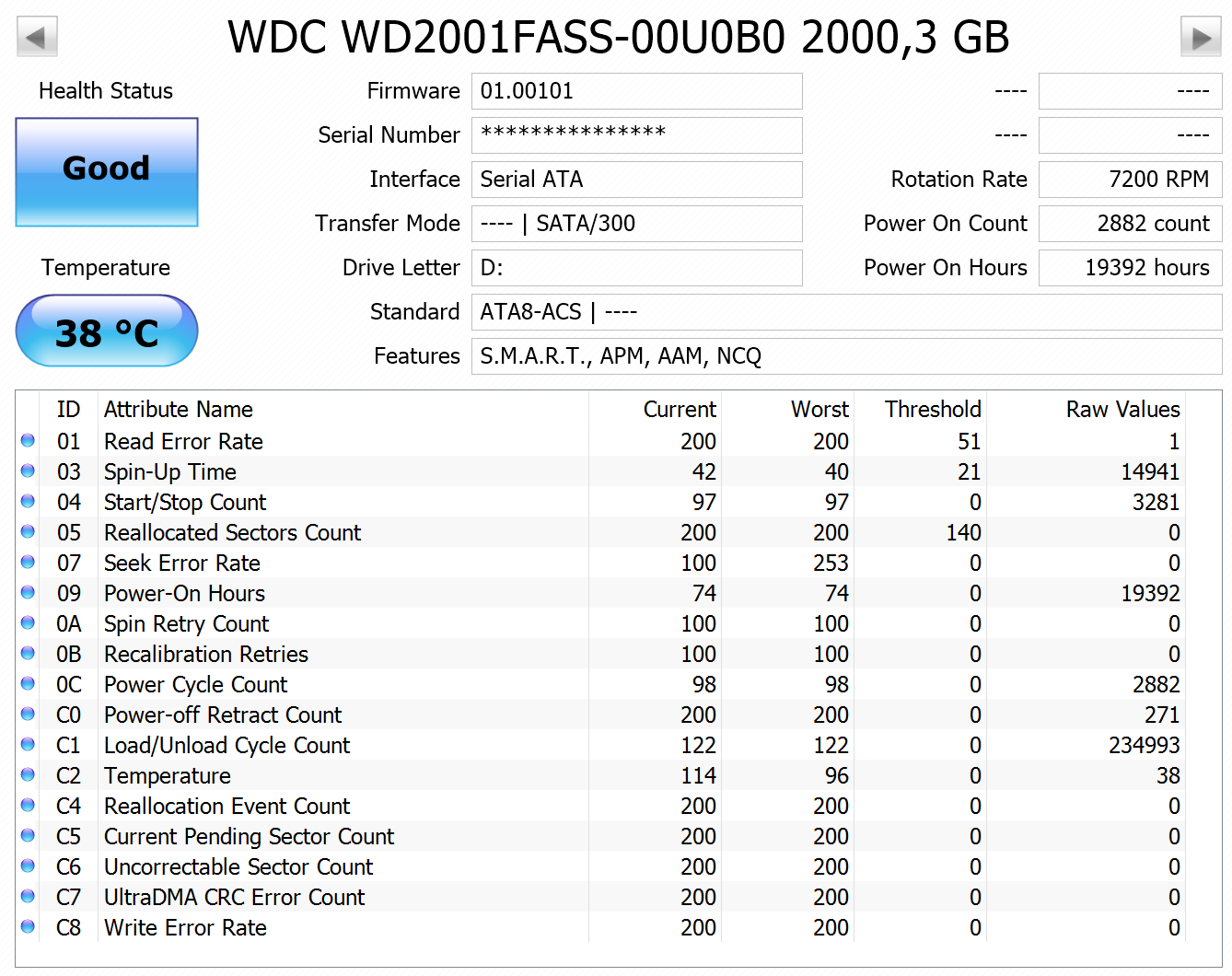Click the 38 °C temperature button
This screenshot has height=976, width=1232.
107,331
